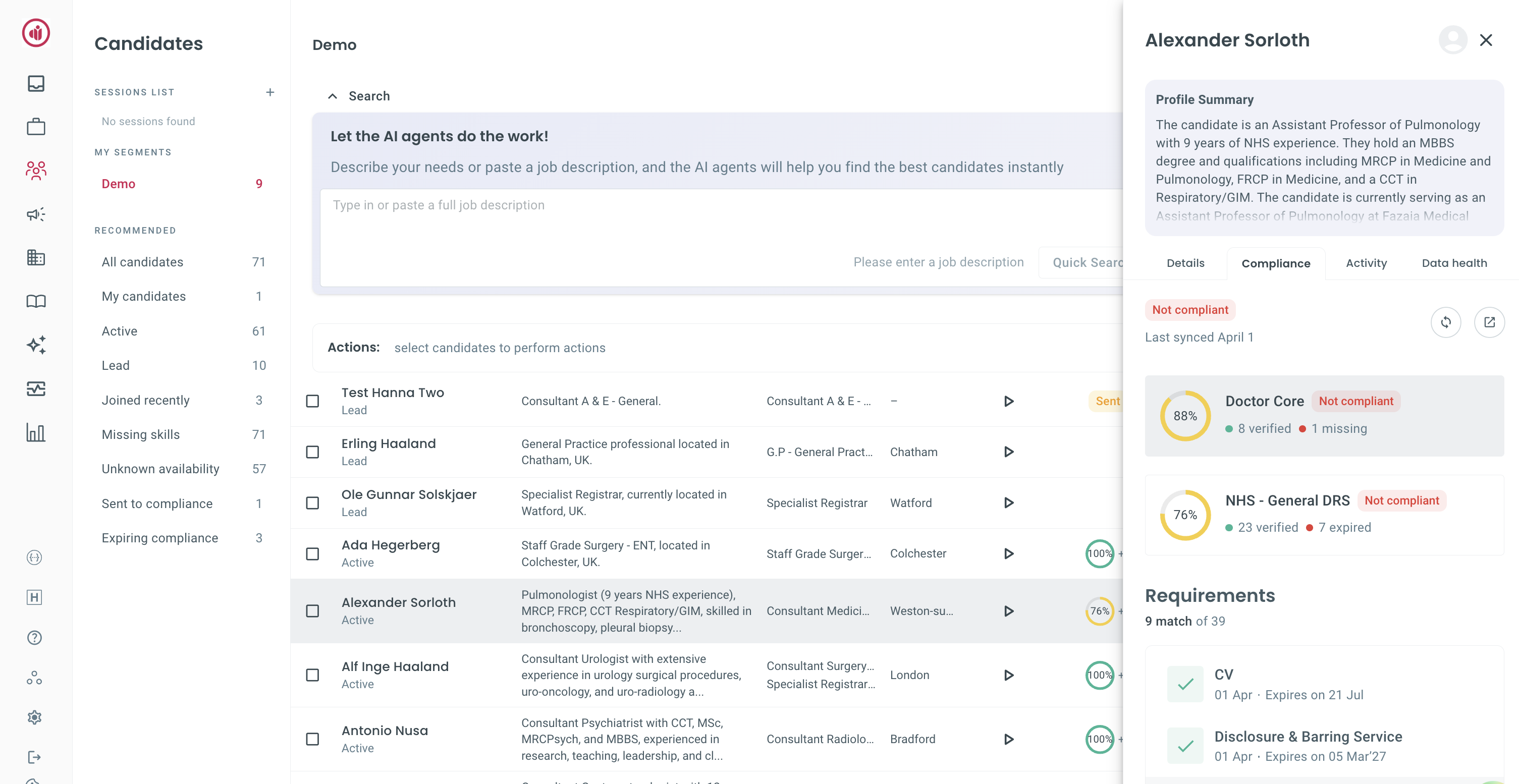Open the megaphone campaigns icon
Viewport: 1519px width, 784px height.
[36, 214]
